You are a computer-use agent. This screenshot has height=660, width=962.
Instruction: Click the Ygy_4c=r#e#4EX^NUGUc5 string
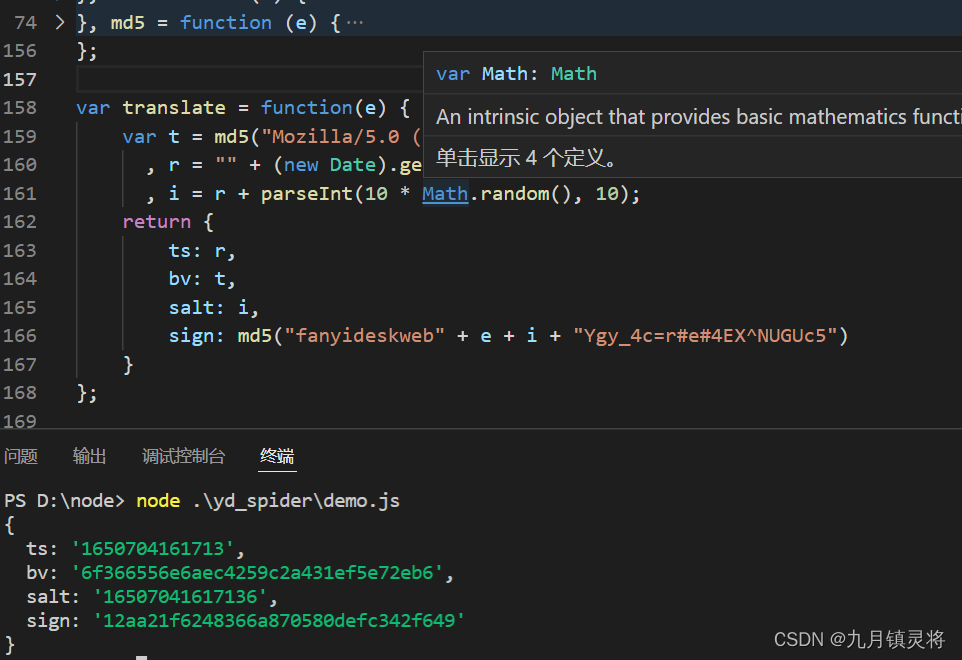[x=705, y=336]
